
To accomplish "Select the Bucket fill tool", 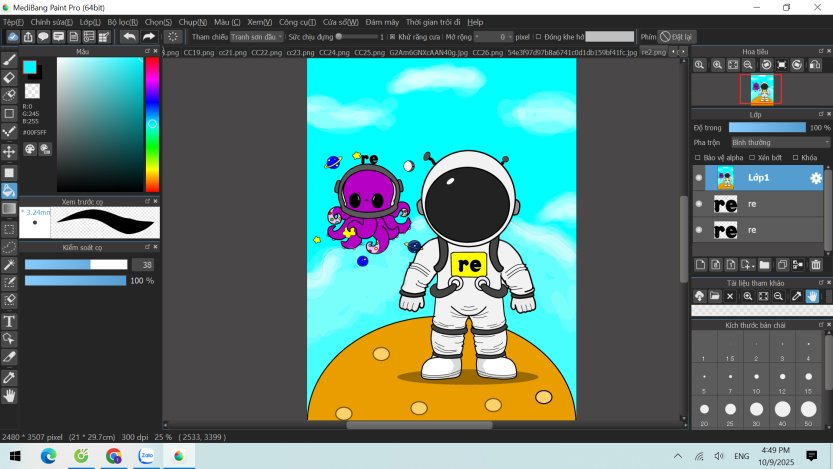I will tap(9, 191).
